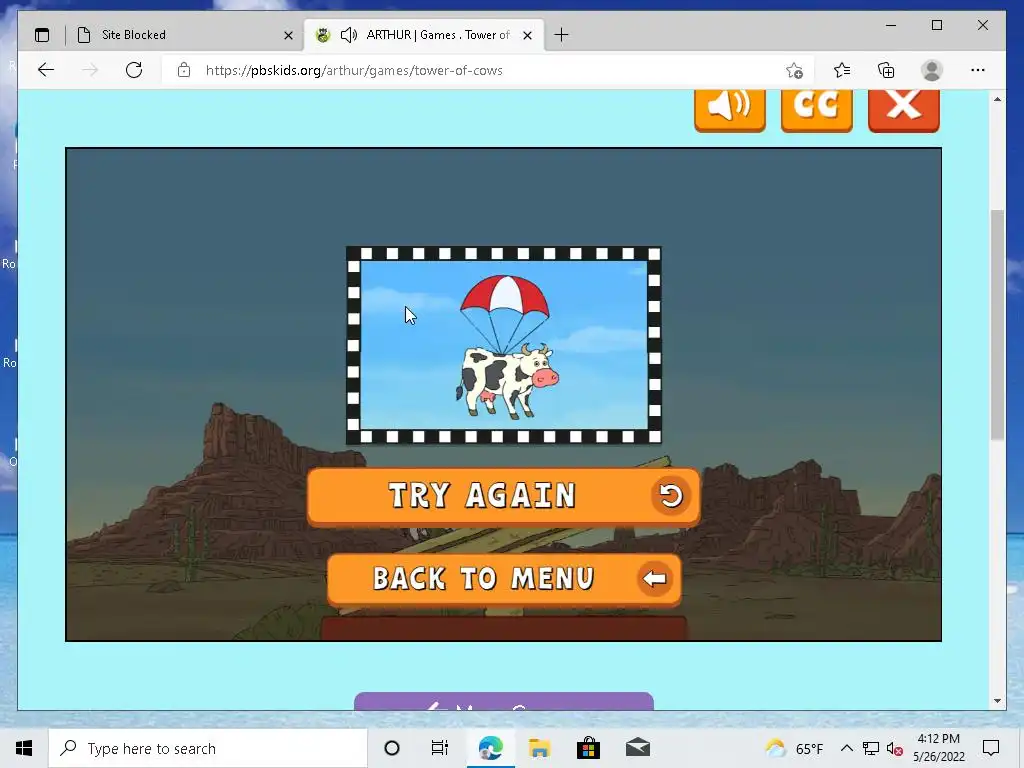The image size is (1024, 768).
Task: Open the Favorites list
Action: [842, 70]
